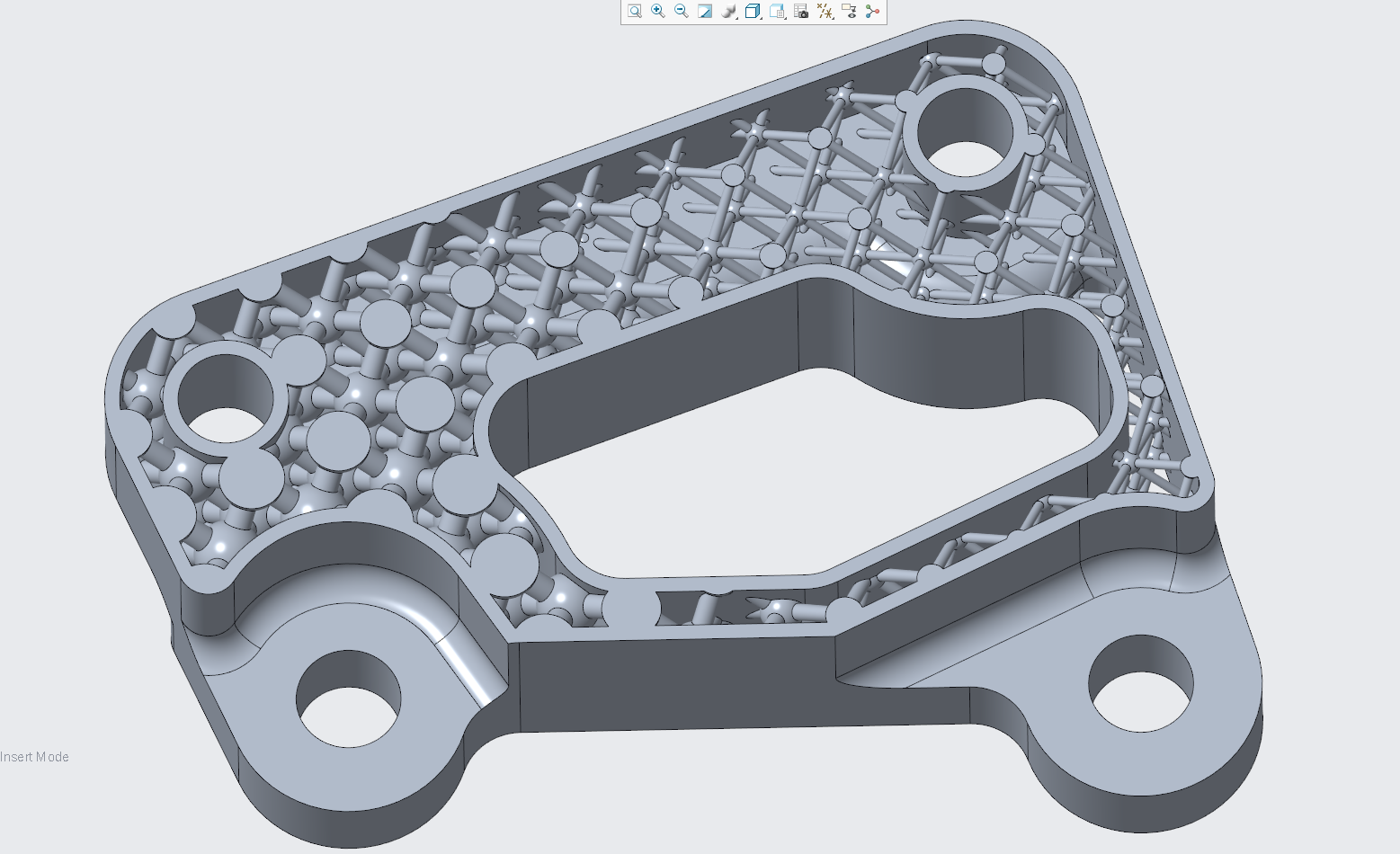Toggle Annotation Display eye icon
1400x854 pixels.
[849, 12]
